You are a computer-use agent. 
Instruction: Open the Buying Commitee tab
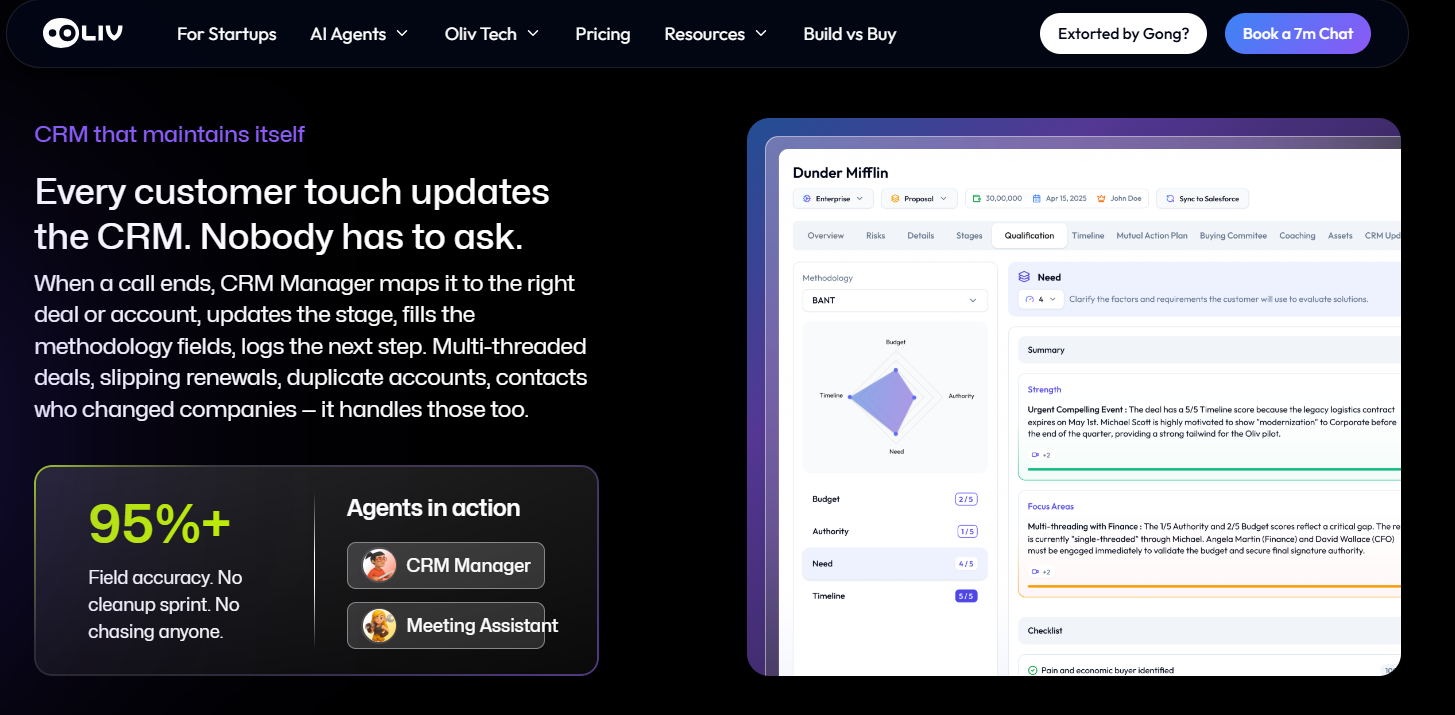[1233, 236]
